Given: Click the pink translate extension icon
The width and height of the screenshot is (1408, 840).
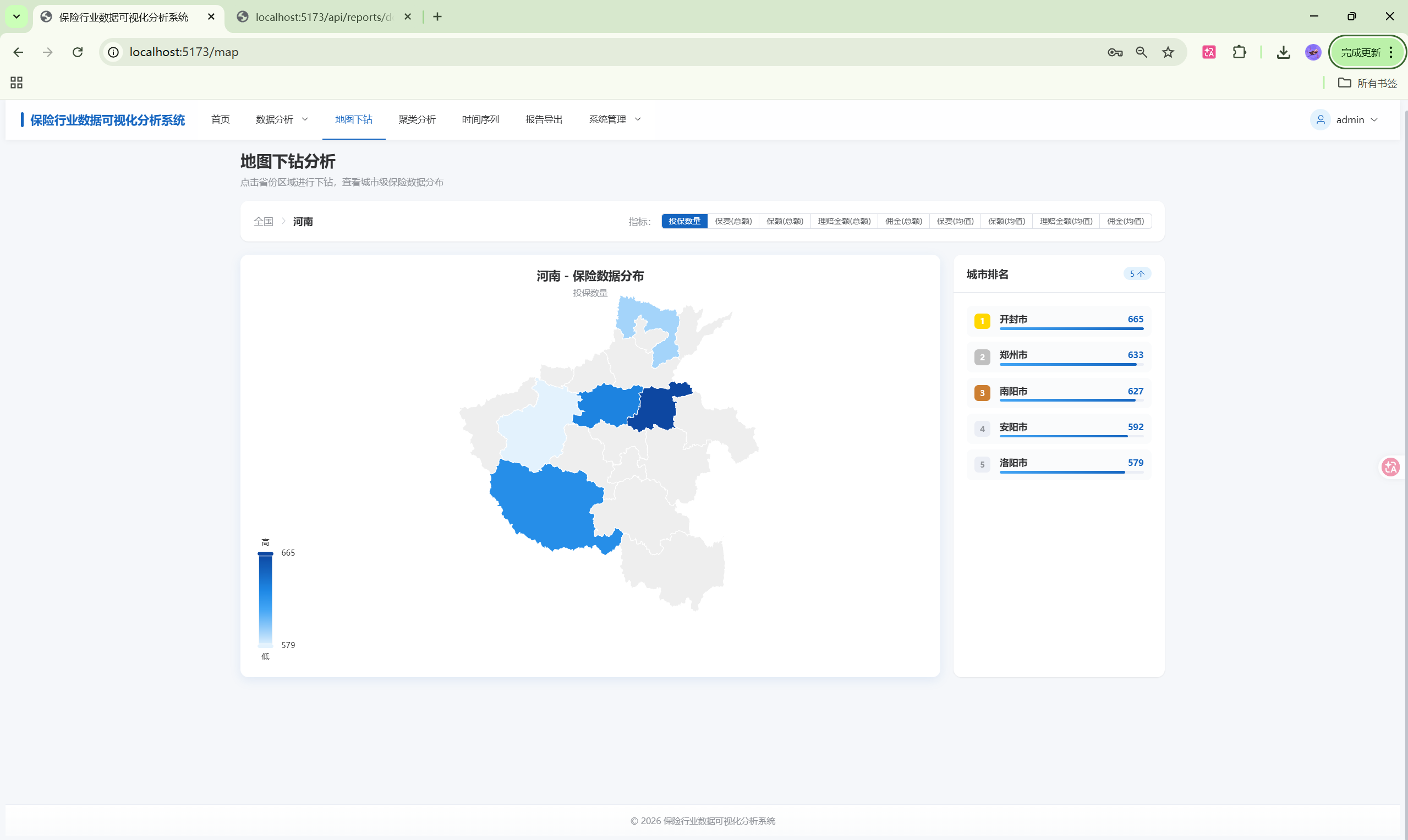Looking at the screenshot, I should [x=1209, y=52].
